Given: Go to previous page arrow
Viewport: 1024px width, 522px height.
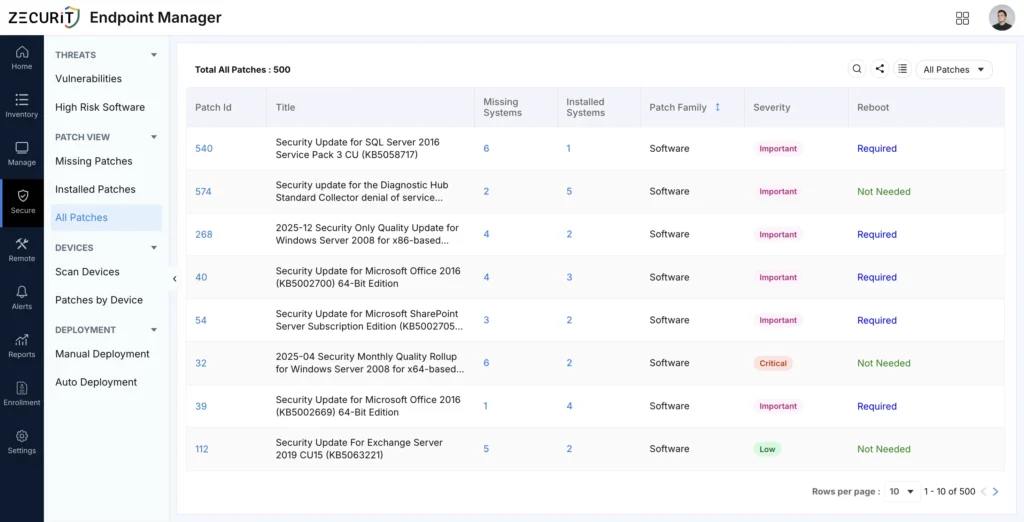Looking at the screenshot, I should tap(984, 491).
